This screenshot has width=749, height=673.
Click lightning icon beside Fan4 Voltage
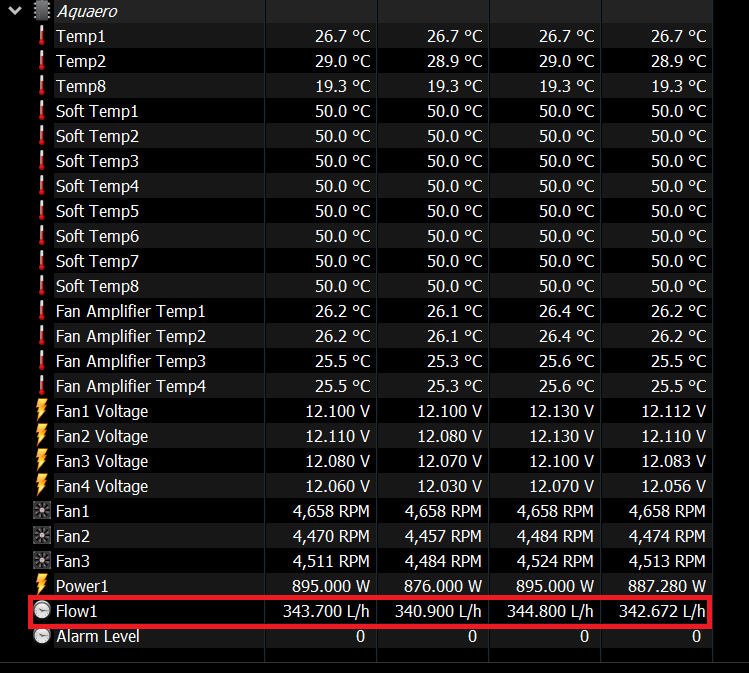pyautogui.click(x=42, y=485)
